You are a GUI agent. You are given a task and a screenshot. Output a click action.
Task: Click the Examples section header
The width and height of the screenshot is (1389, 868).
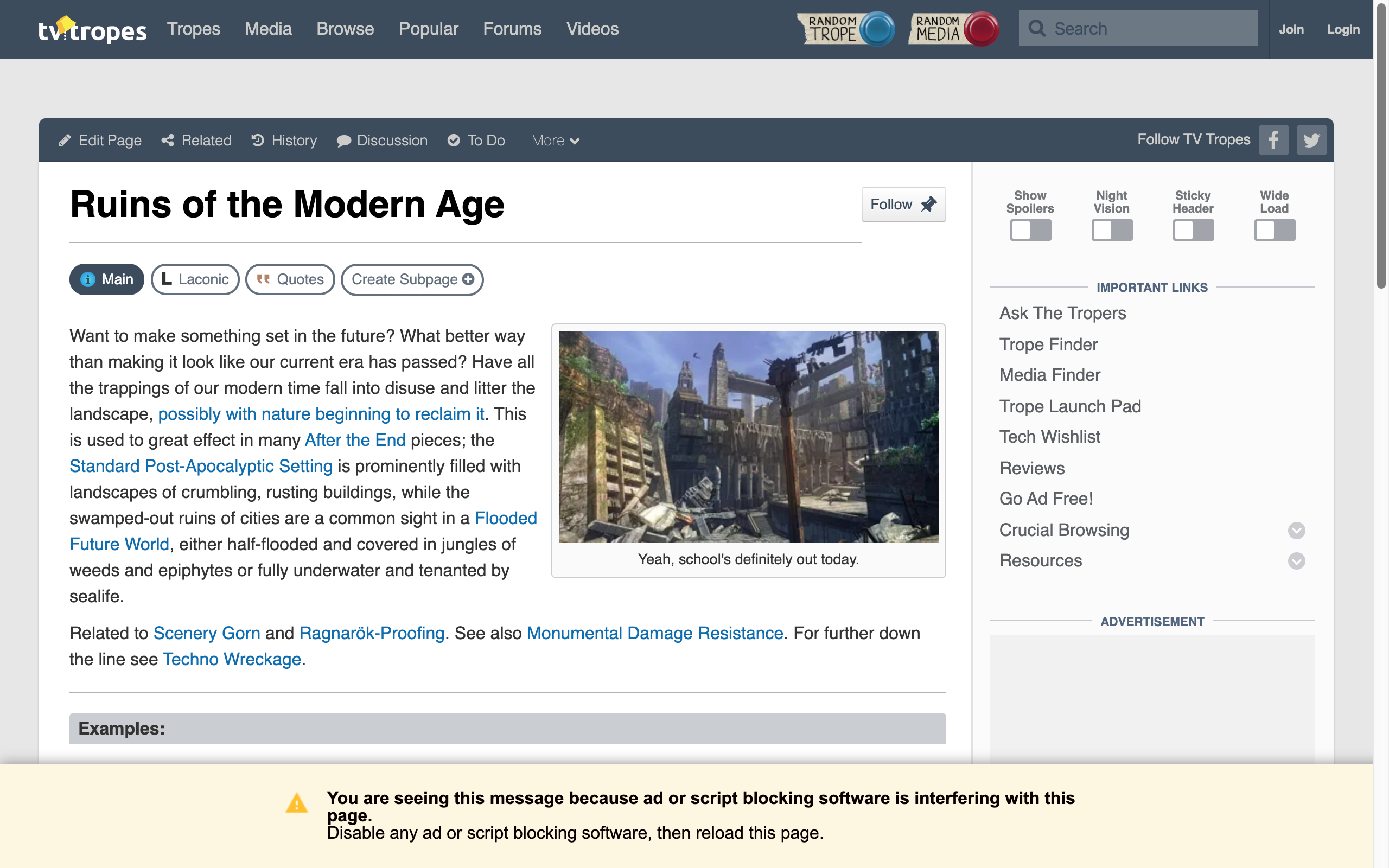(x=507, y=729)
